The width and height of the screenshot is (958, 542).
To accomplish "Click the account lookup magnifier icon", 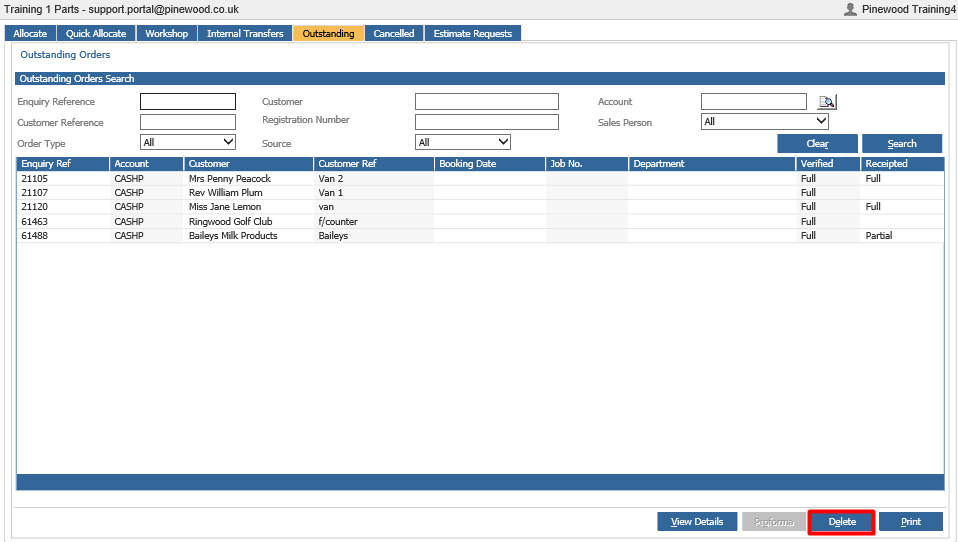I will [827, 101].
